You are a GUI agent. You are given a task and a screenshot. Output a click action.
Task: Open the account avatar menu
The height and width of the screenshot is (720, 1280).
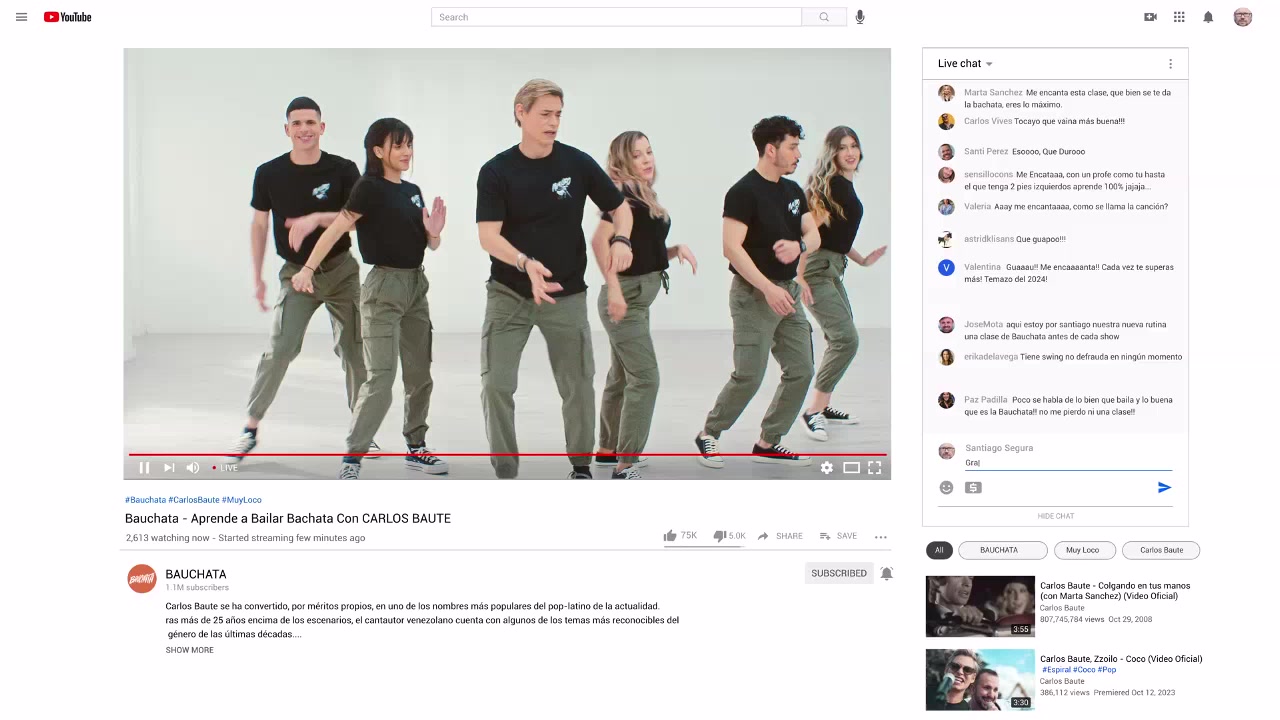1243,17
